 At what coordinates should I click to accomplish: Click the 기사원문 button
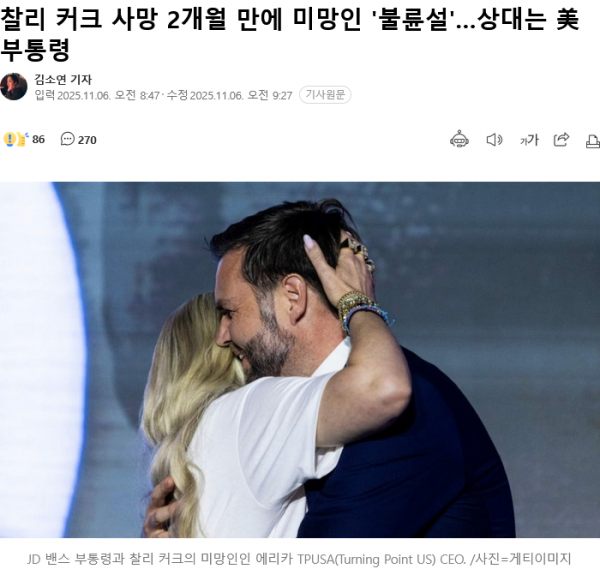tap(325, 94)
